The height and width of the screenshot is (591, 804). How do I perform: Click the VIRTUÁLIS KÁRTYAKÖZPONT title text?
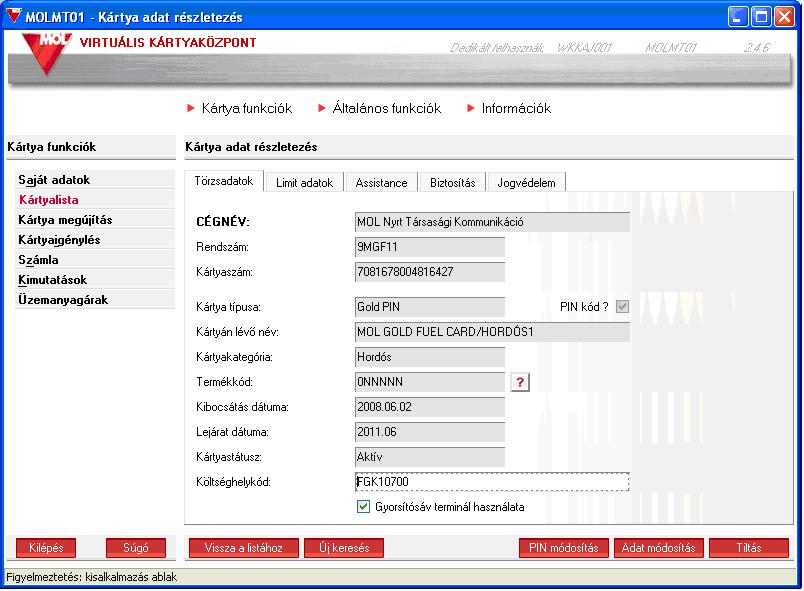point(168,43)
